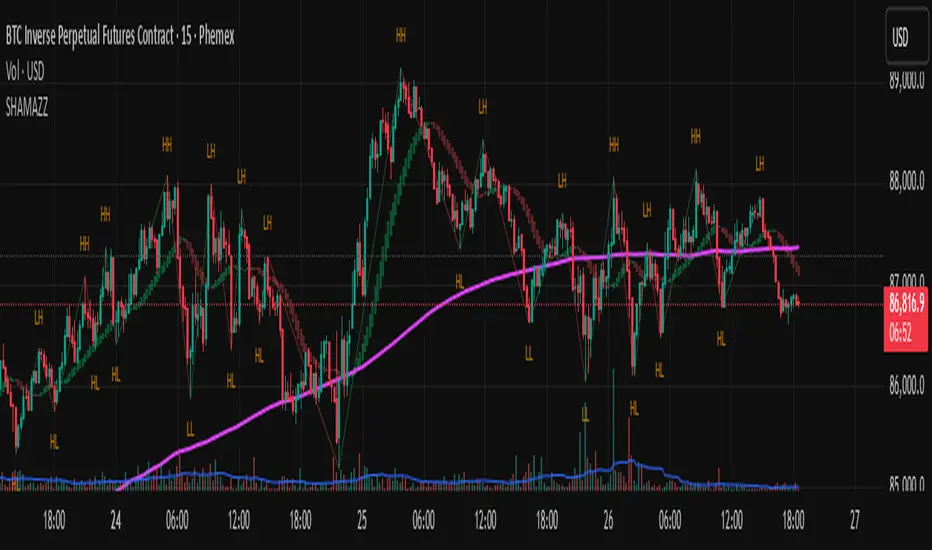Image resolution: width=932 pixels, height=550 pixels.
Task: Select the SHAMAZZ indicator label
Action: [27, 108]
